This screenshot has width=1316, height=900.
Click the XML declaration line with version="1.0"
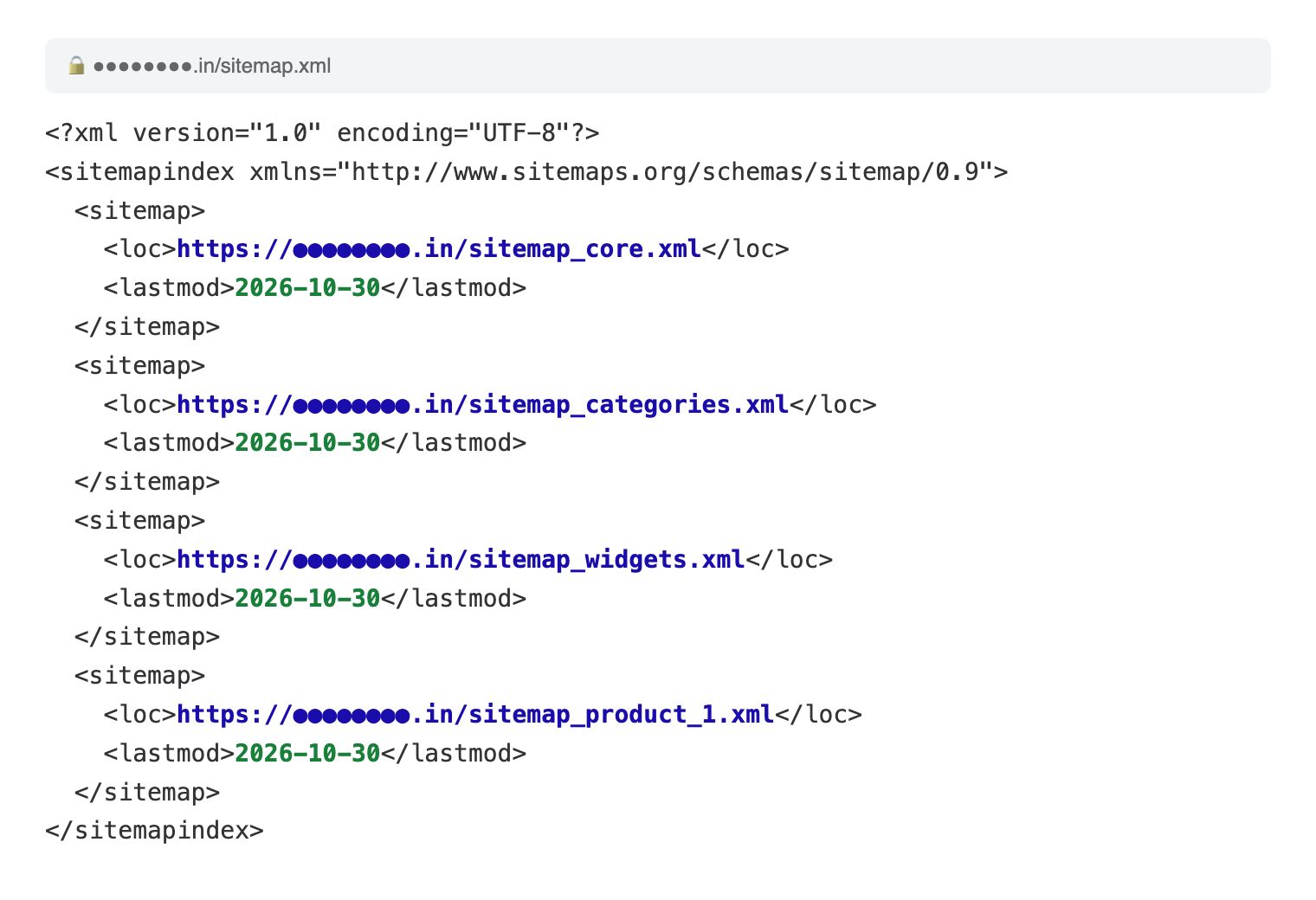[322, 133]
